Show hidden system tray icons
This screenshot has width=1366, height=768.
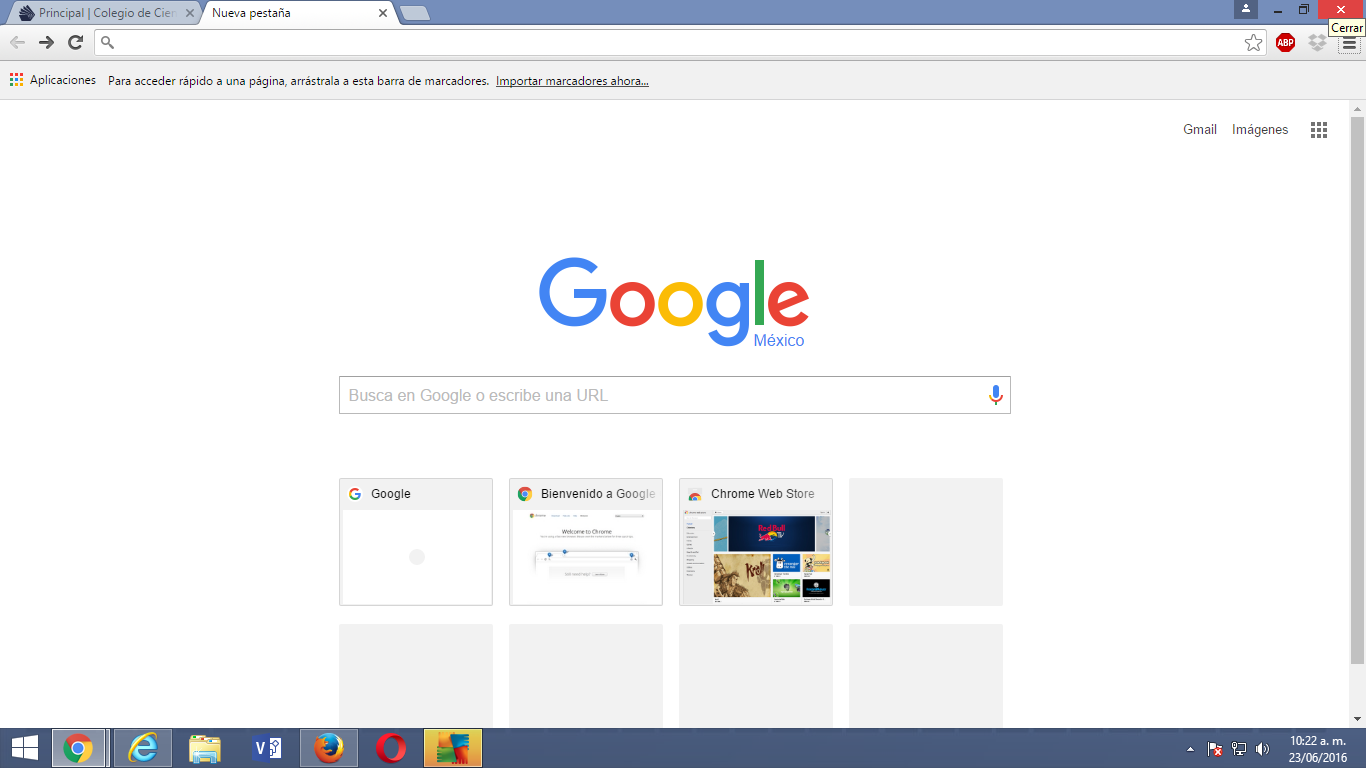pos(1190,749)
